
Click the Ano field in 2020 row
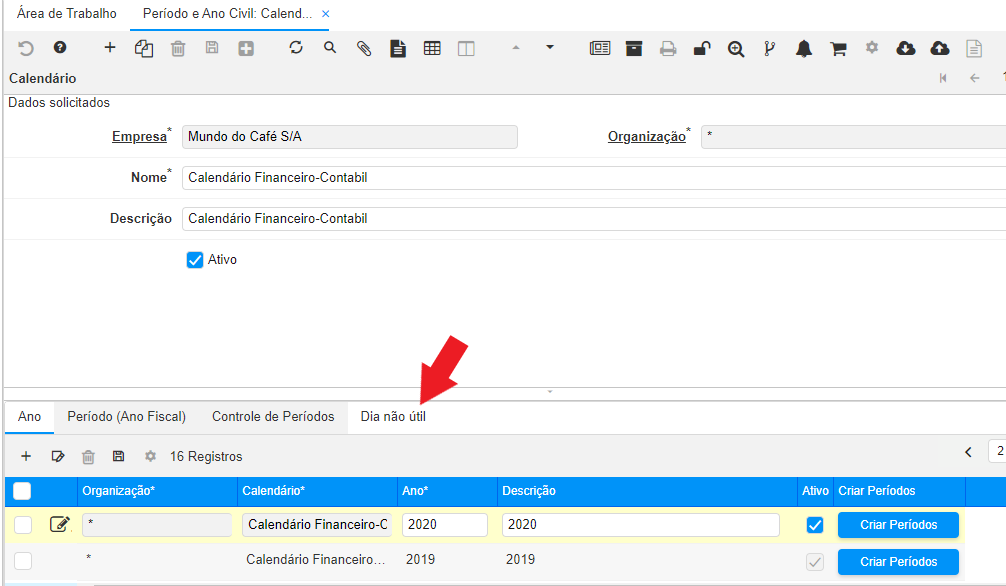click(445, 524)
